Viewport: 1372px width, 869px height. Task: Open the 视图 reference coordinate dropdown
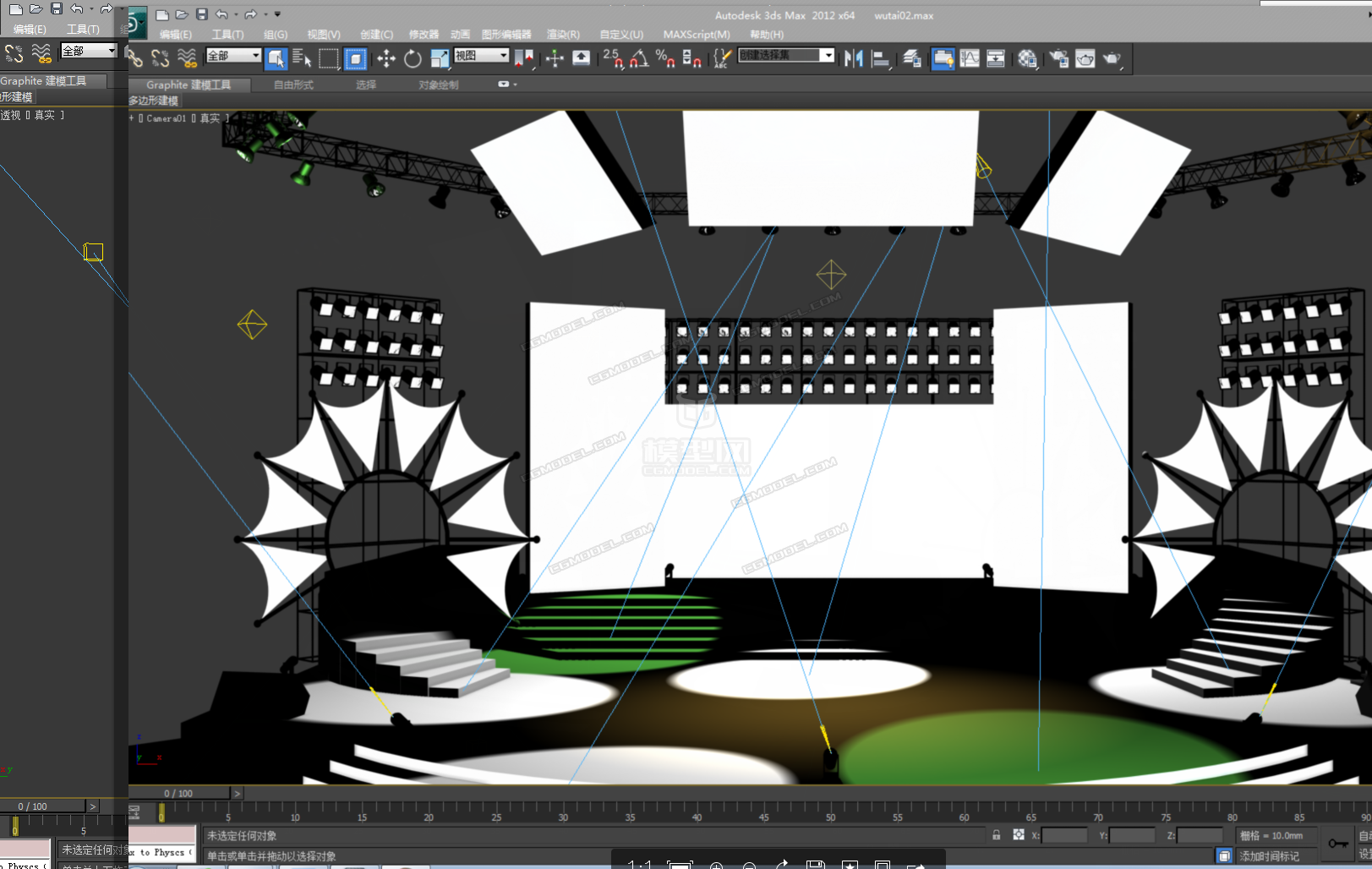(x=481, y=56)
